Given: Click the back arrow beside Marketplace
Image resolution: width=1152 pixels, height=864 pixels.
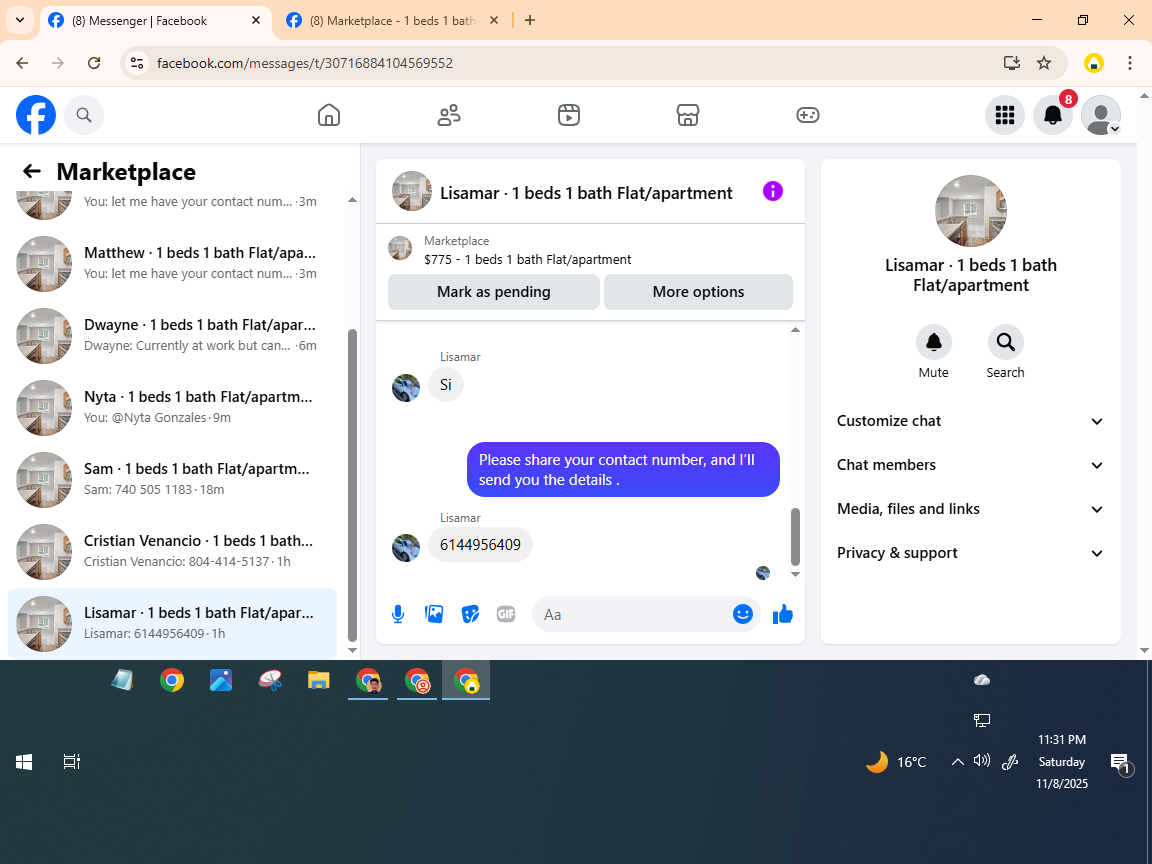Looking at the screenshot, I should [x=32, y=171].
